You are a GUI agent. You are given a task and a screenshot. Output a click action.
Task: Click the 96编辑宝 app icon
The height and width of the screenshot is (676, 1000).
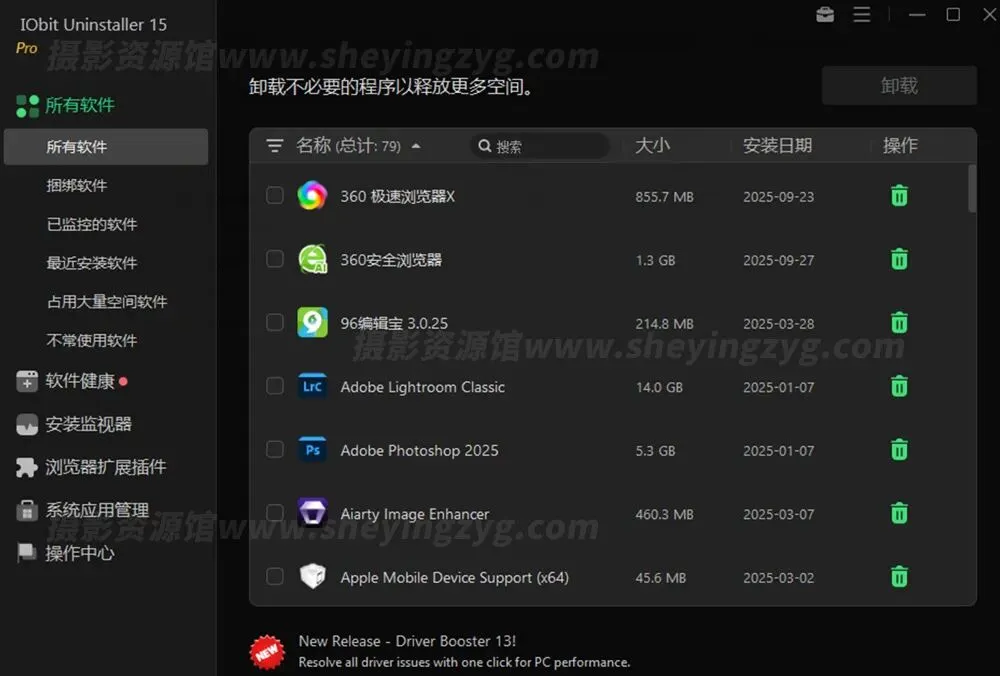(312, 322)
